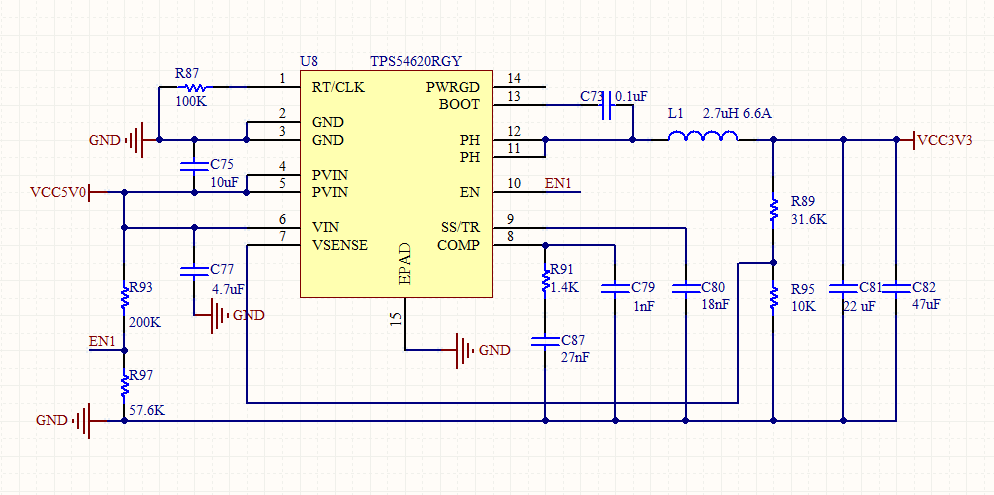This screenshot has width=994, height=495.
Task: Click pin number 14 on PWRGD
Action: tap(515, 79)
